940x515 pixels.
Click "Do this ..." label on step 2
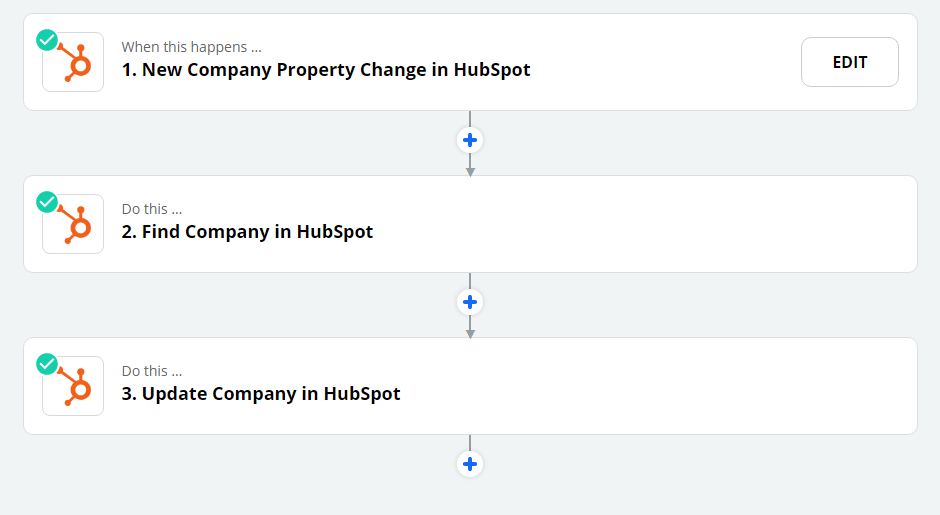pyautogui.click(x=152, y=209)
